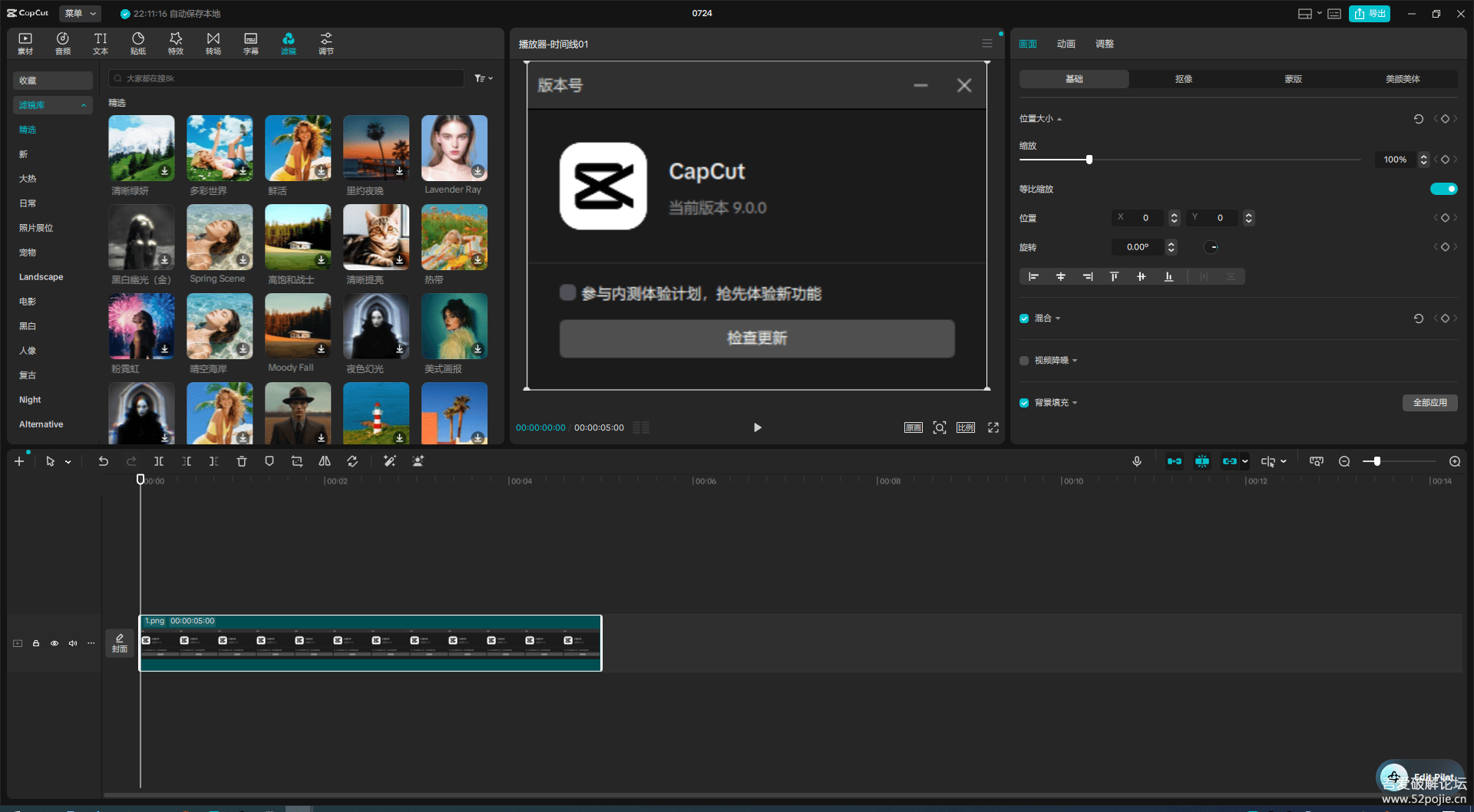Open the 收藏 favorites section
This screenshot has height=812, width=1474.
53,81
